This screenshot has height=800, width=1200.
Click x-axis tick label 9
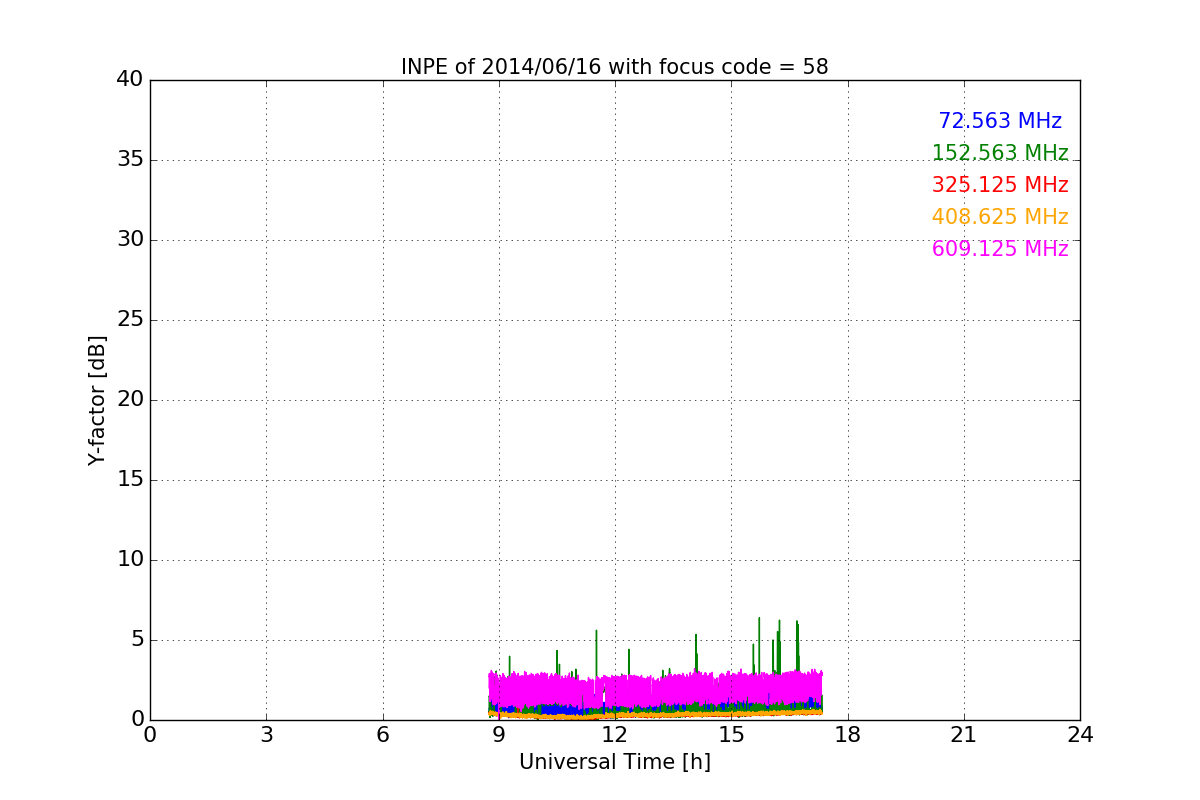pos(499,735)
